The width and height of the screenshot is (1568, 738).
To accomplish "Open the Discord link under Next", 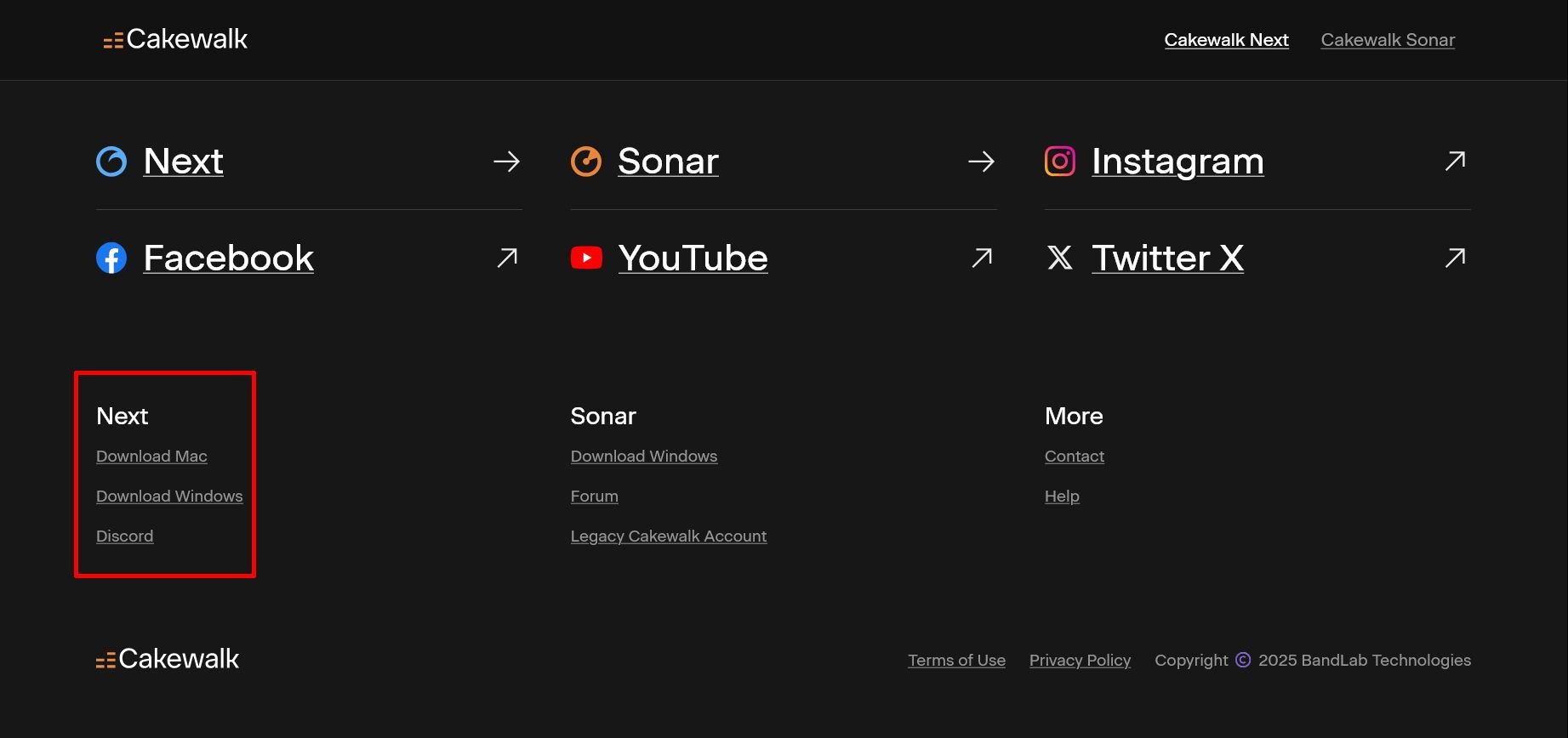I will pyautogui.click(x=125, y=536).
